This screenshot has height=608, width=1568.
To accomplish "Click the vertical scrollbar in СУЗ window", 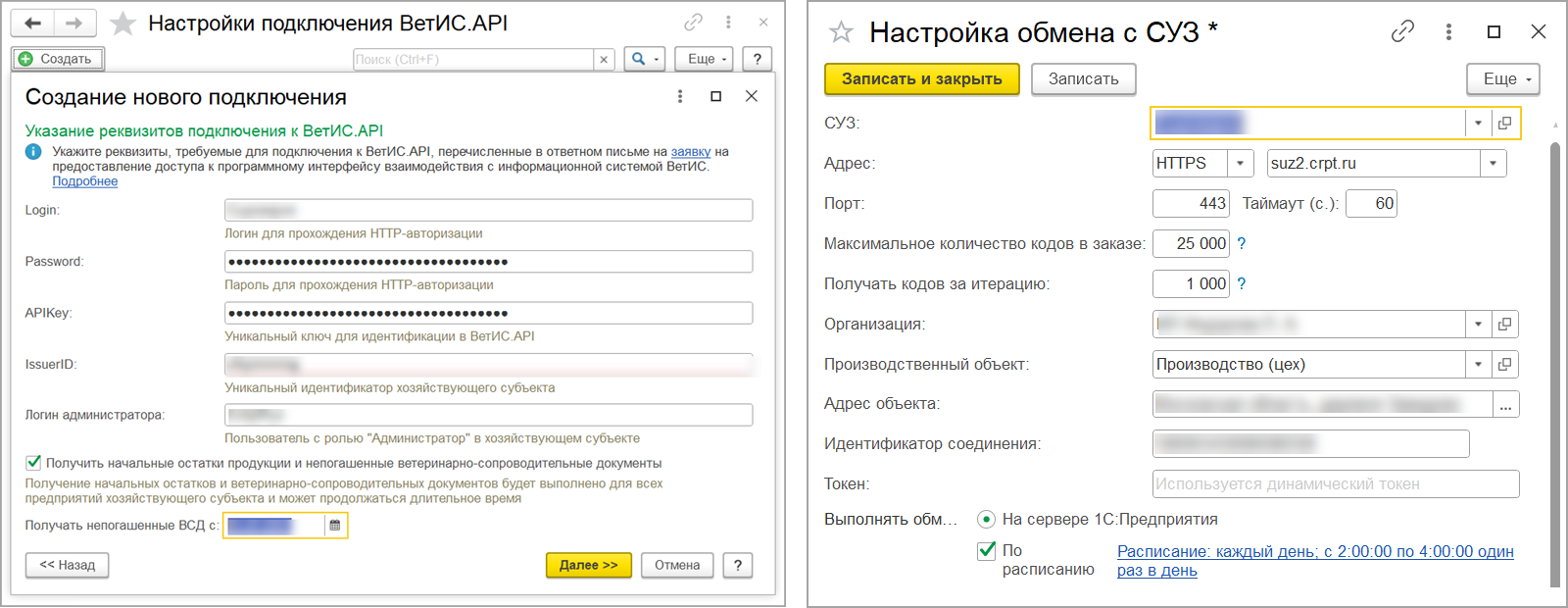I will [1554, 363].
